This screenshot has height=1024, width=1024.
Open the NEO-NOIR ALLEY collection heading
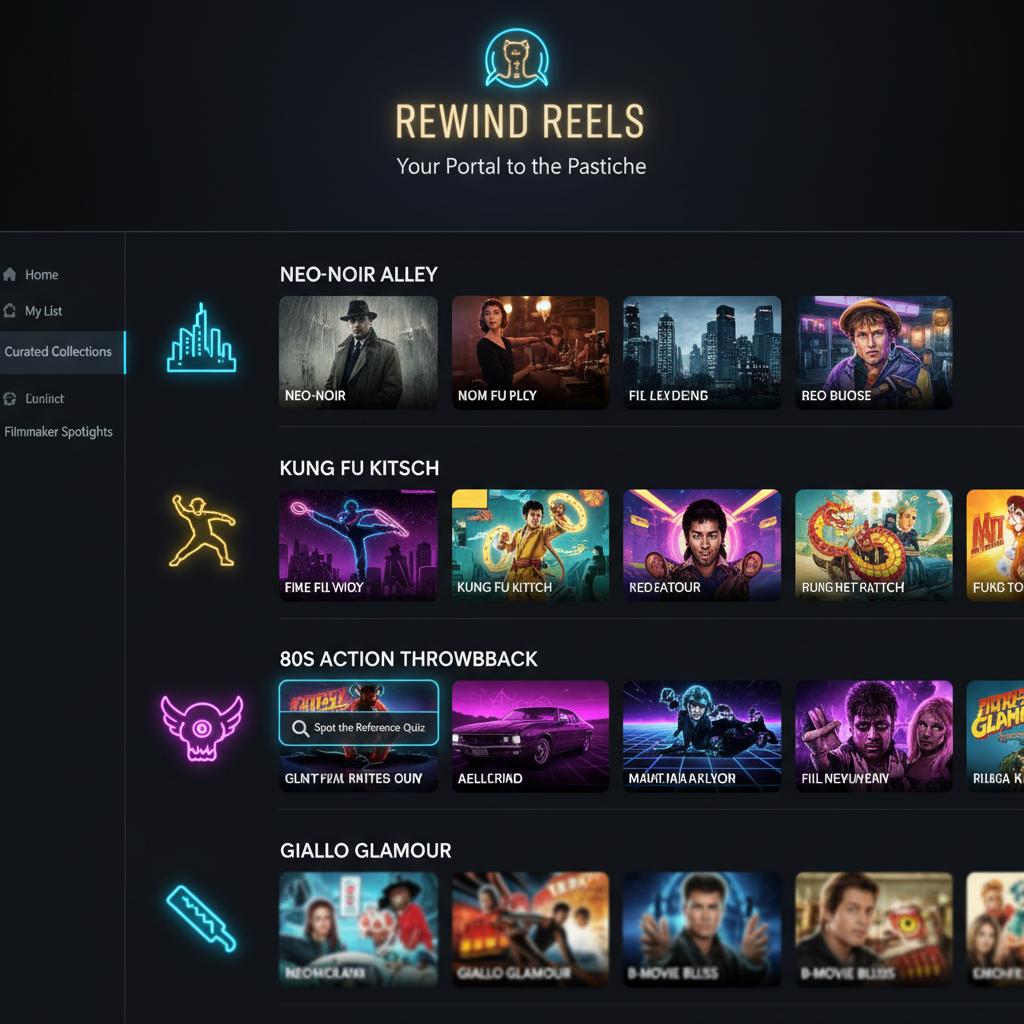[x=359, y=274]
